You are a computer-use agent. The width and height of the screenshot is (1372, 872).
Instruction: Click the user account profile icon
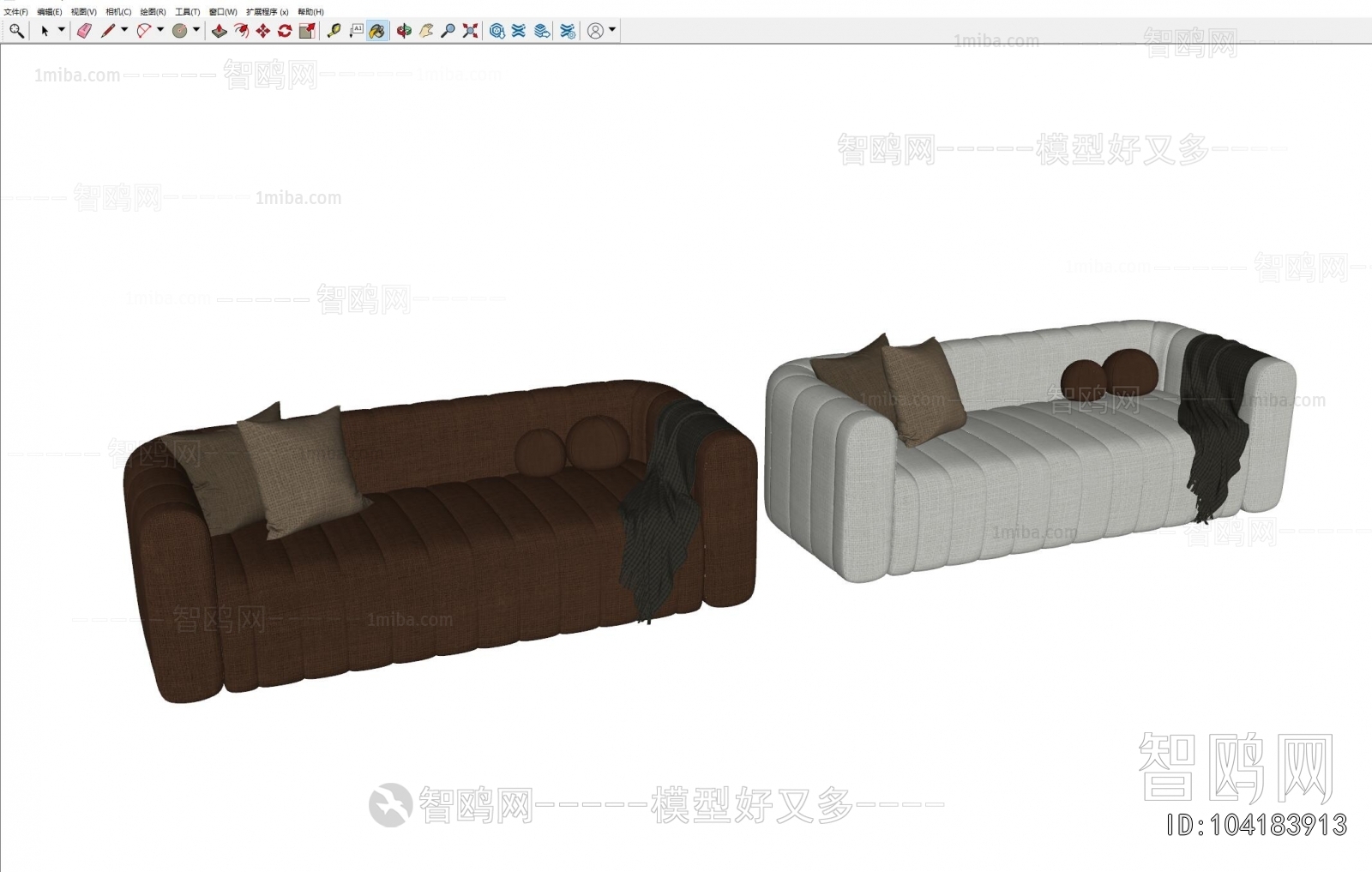click(x=595, y=31)
